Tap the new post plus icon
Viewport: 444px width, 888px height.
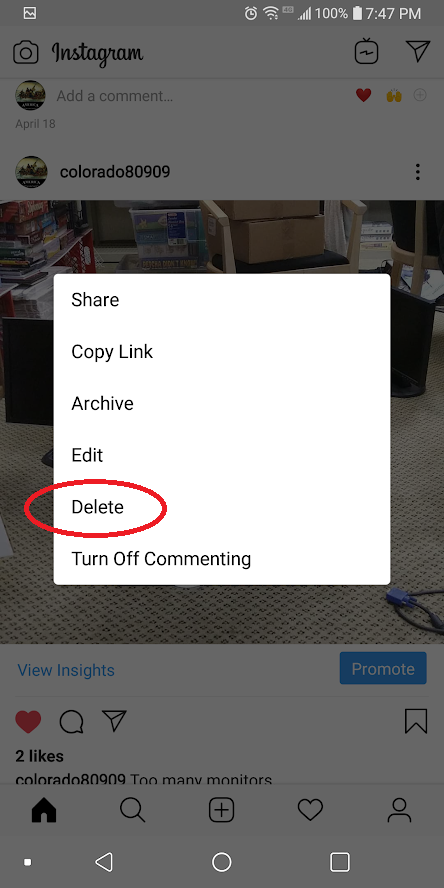[221, 811]
